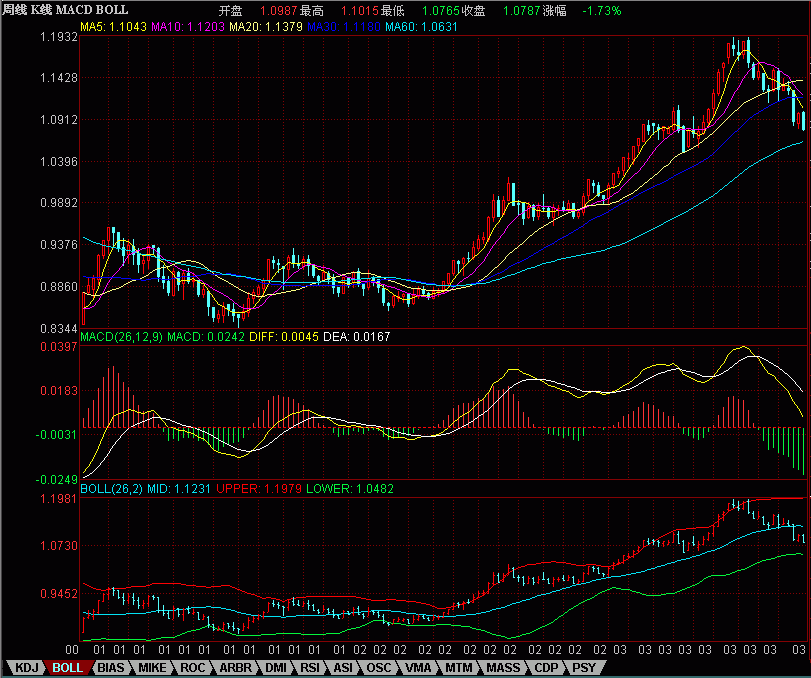Click the DIFF: 0.0045 value
The image size is (811, 678).
click(x=284, y=337)
